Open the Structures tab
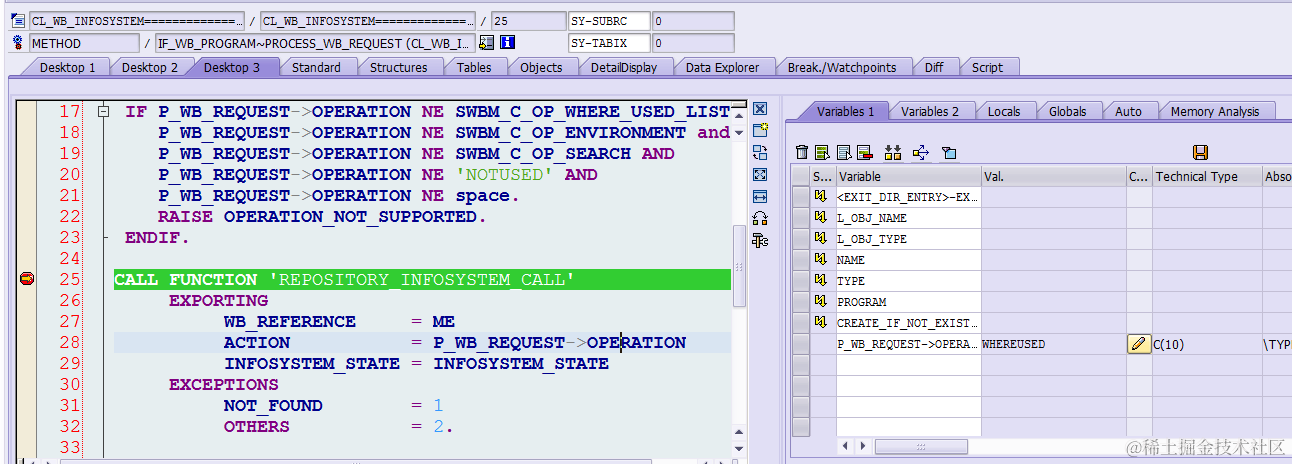 point(398,67)
